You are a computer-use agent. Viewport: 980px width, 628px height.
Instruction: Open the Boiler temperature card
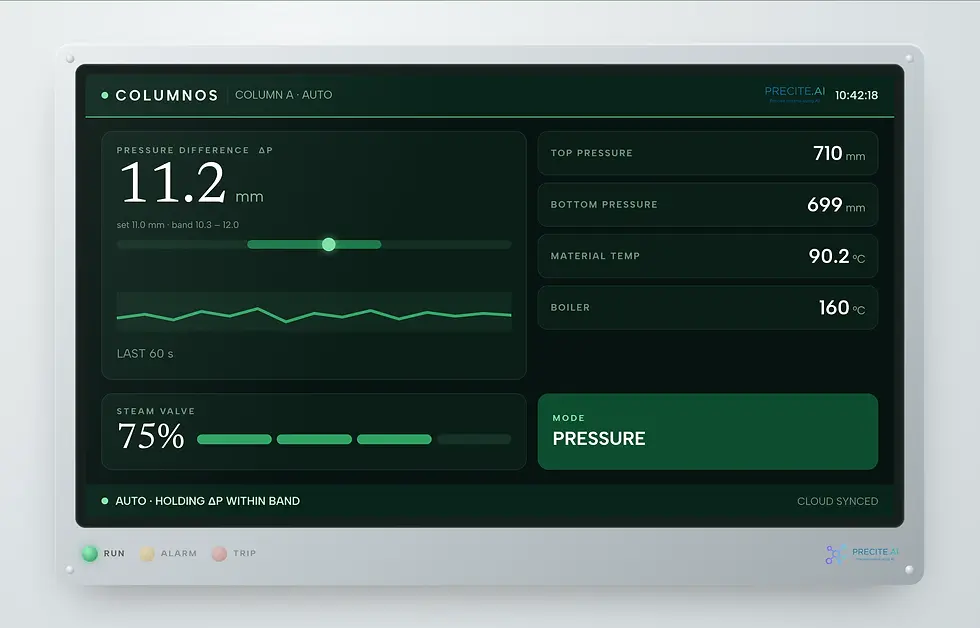[708, 307]
